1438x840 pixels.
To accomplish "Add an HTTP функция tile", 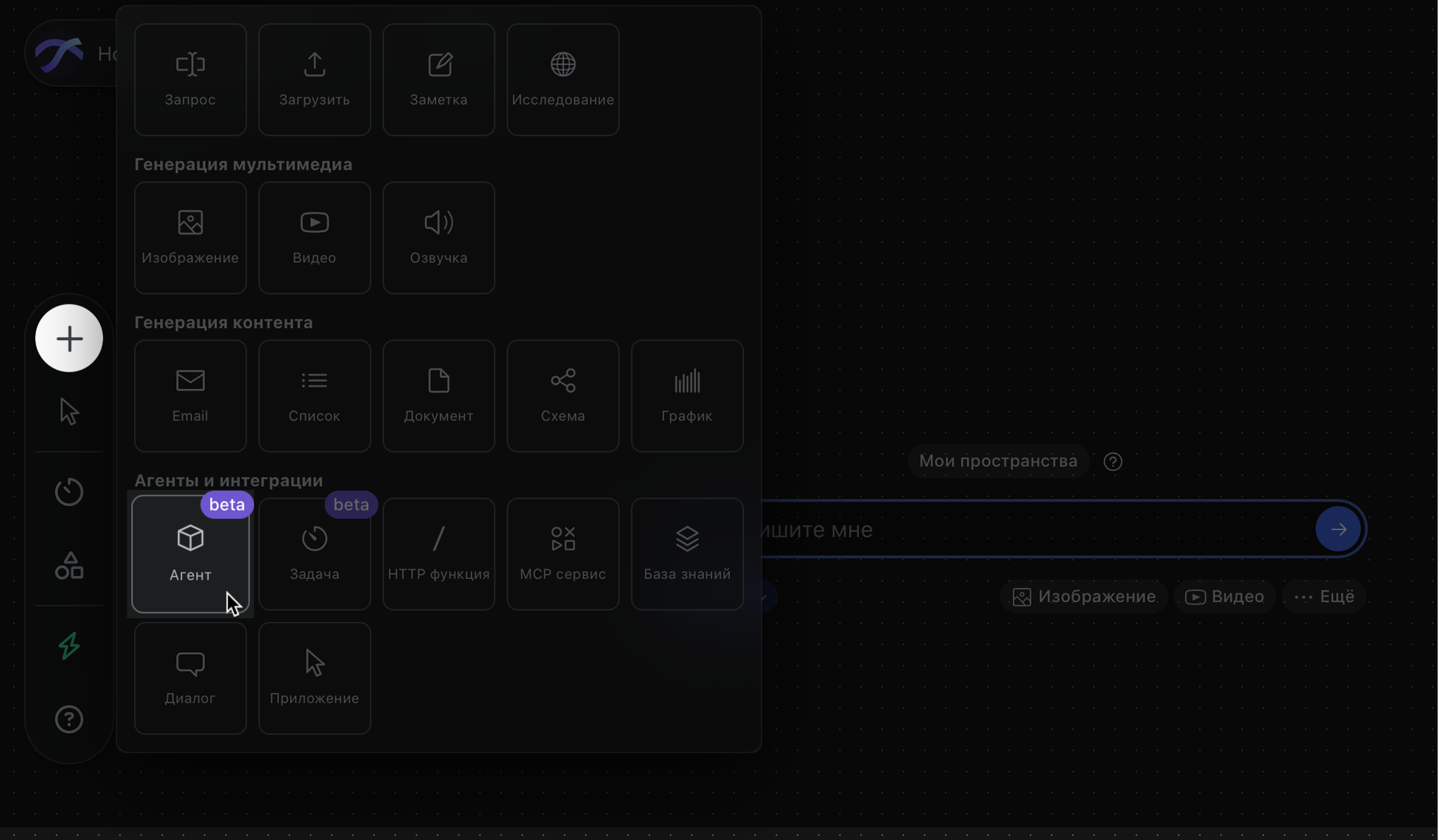I will [438, 553].
